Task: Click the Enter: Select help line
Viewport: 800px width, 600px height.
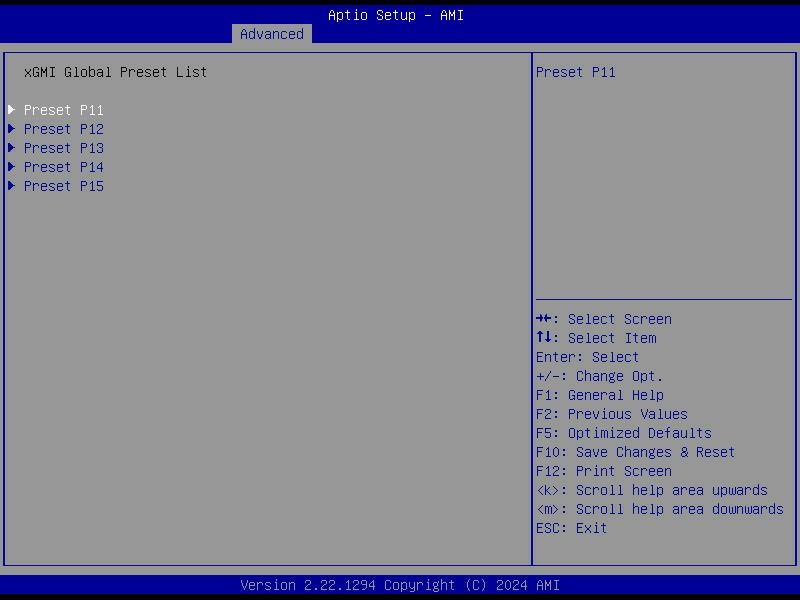Action: (x=587, y=357)
